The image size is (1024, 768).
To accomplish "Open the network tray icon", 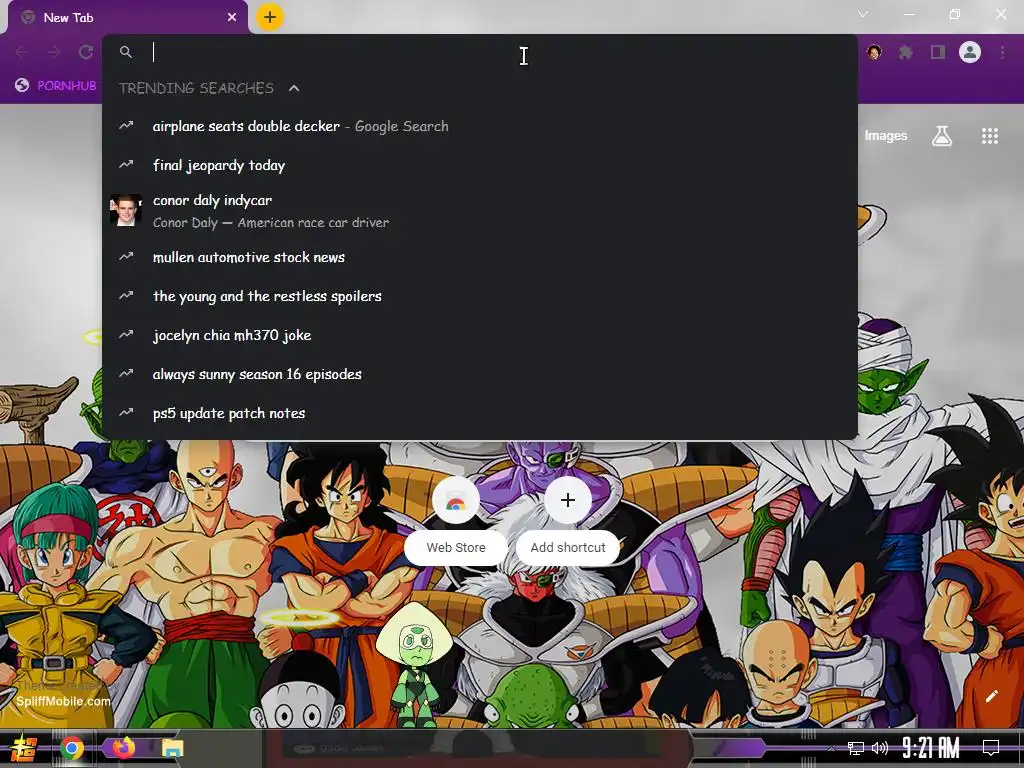I will point(856,748).
